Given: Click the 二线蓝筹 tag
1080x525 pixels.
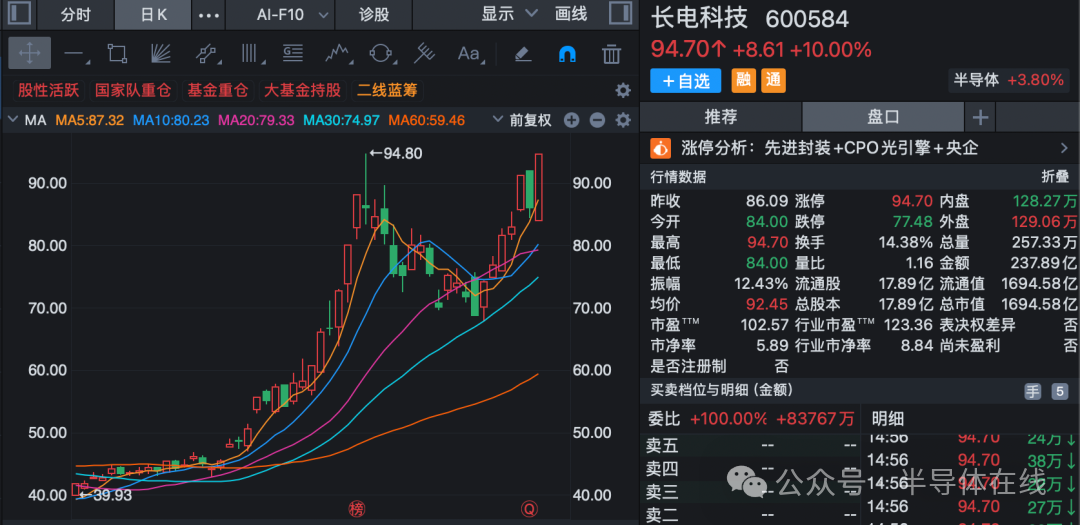Looking at the screenshot, I should click(386, 90).
